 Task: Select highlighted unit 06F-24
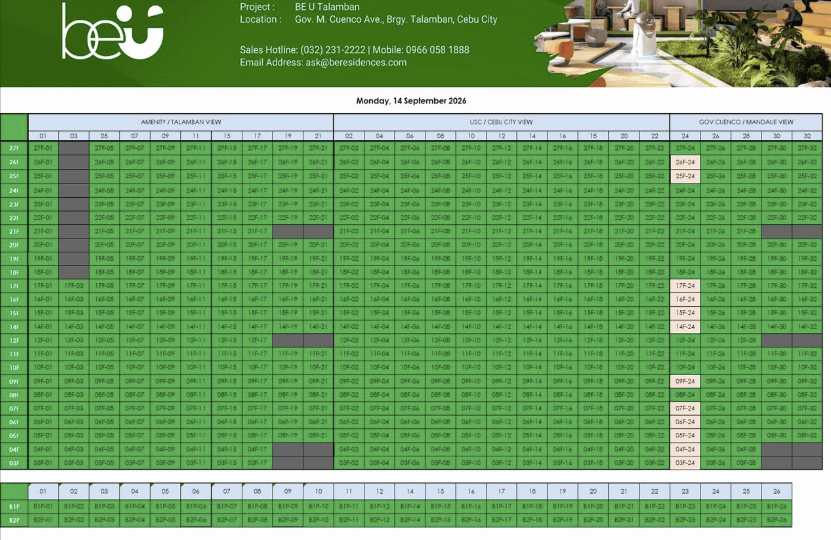click(685, 422)
